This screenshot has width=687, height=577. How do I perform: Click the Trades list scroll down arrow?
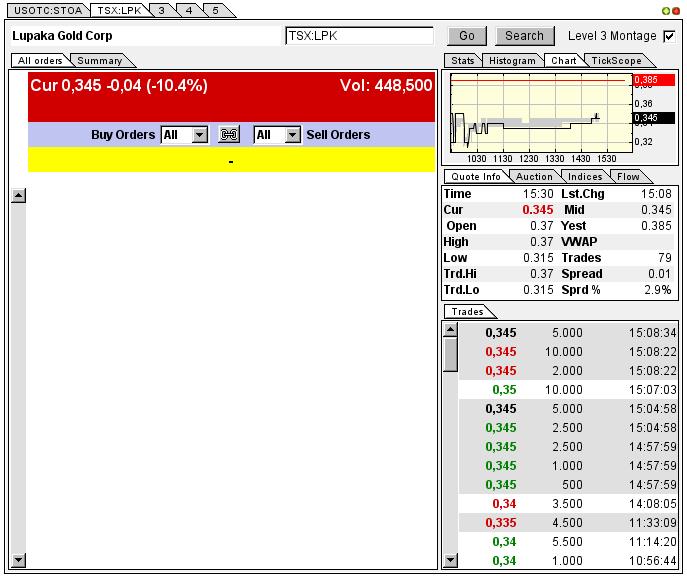(450, 560)
